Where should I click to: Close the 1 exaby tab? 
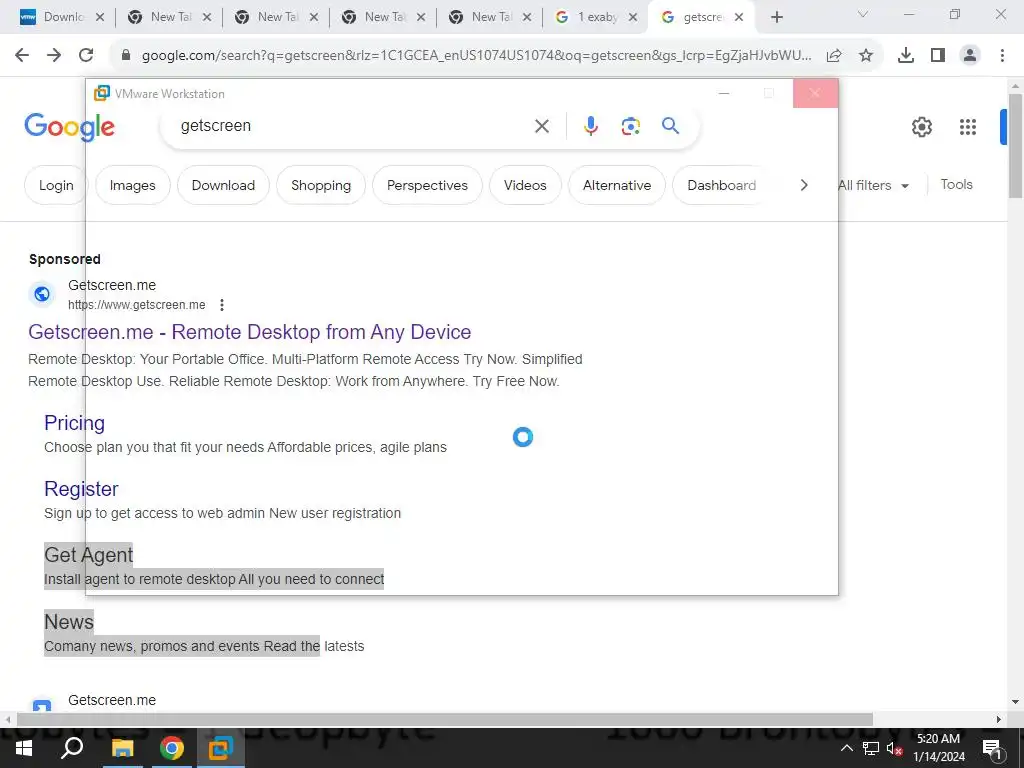632,17
